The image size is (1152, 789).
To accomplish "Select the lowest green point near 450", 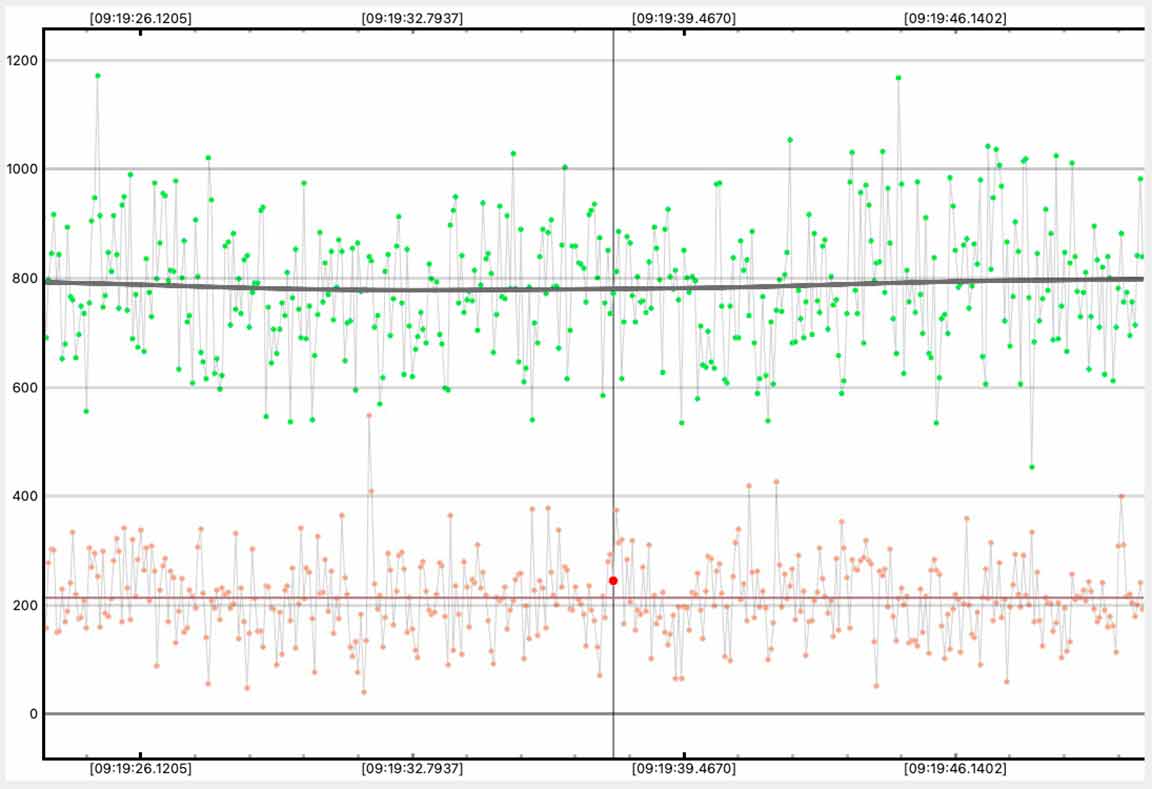I will (x=1031, y=467).
